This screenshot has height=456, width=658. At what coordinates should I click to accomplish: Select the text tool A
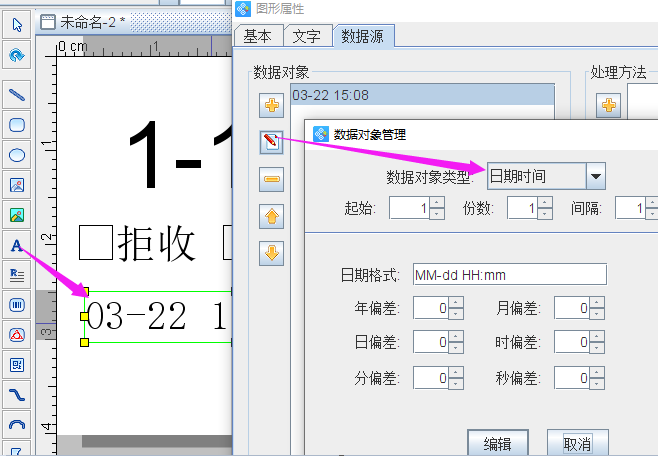pyautogui.click(x=17, y=245)
